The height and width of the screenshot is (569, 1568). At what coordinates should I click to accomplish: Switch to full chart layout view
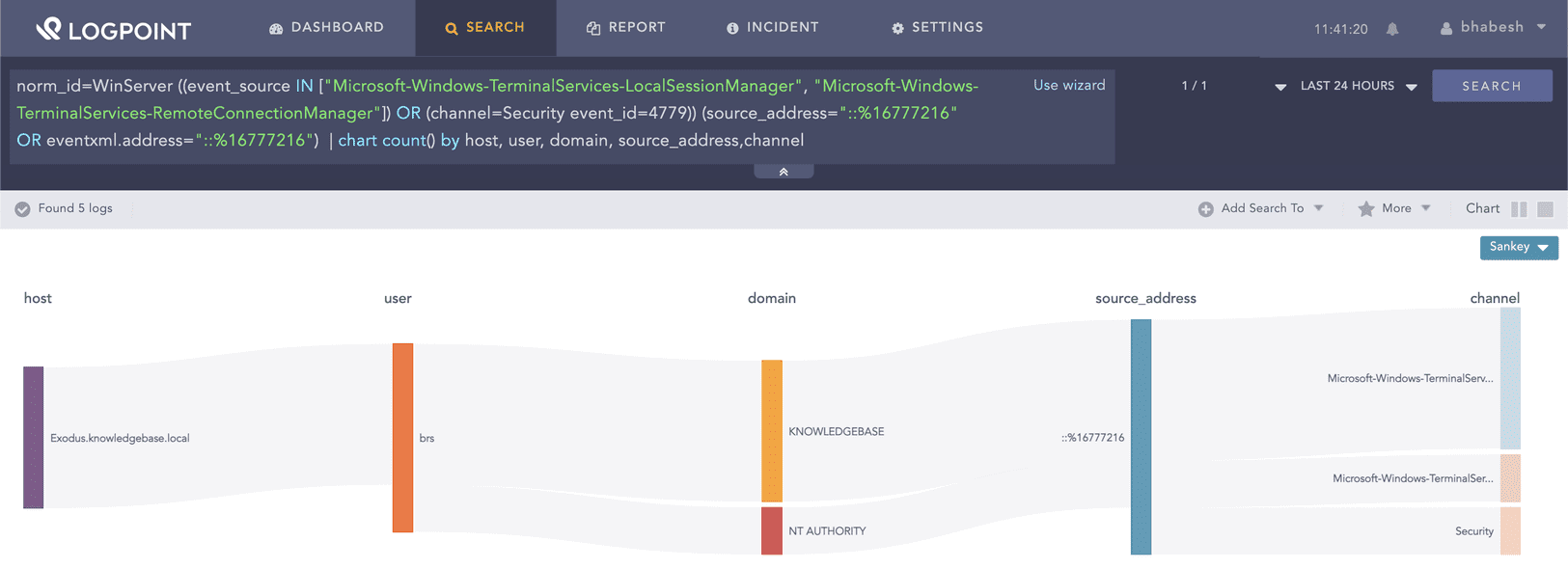coord(1545,209)
